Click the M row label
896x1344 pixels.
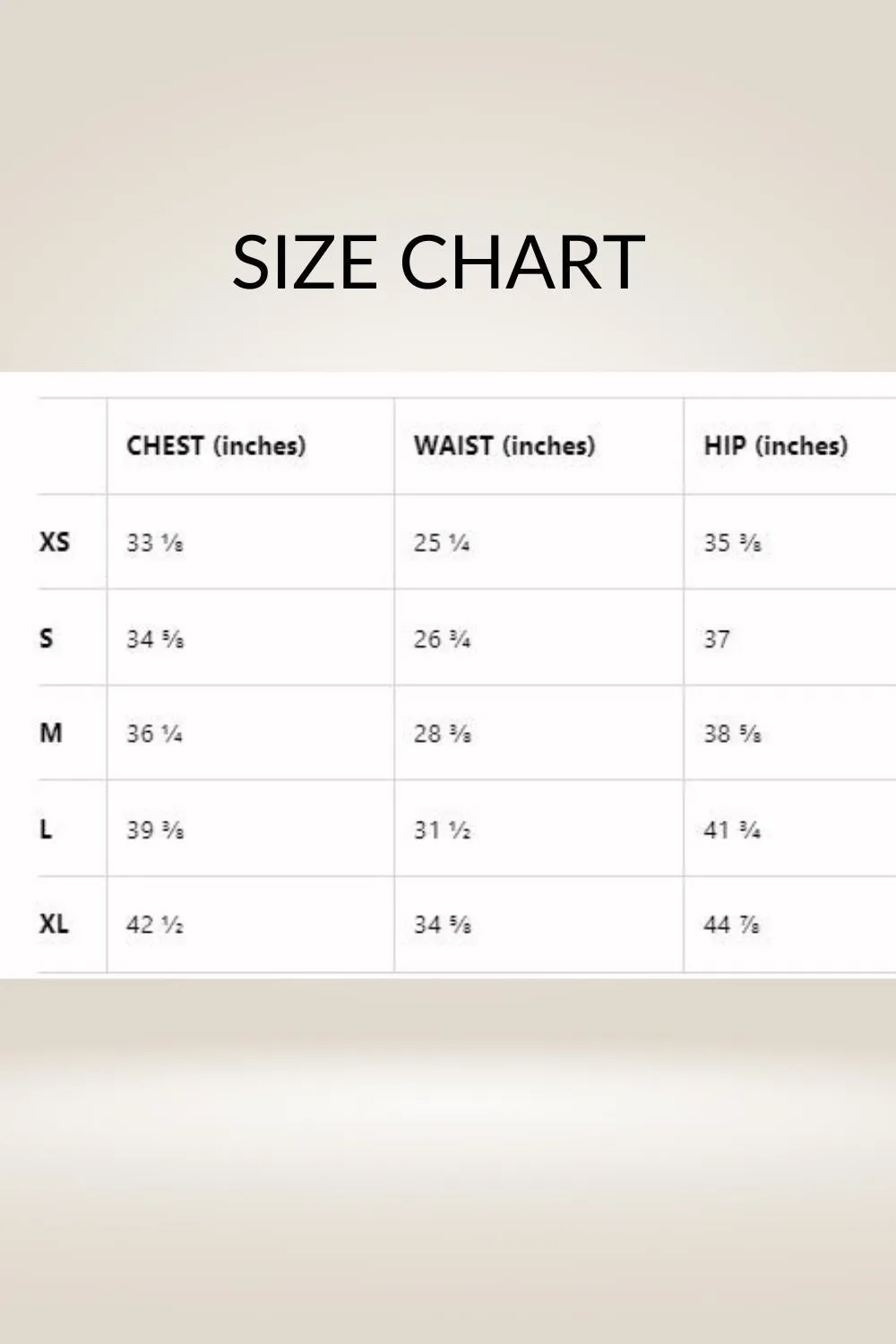pyautogui.click(x=51, y=733)
